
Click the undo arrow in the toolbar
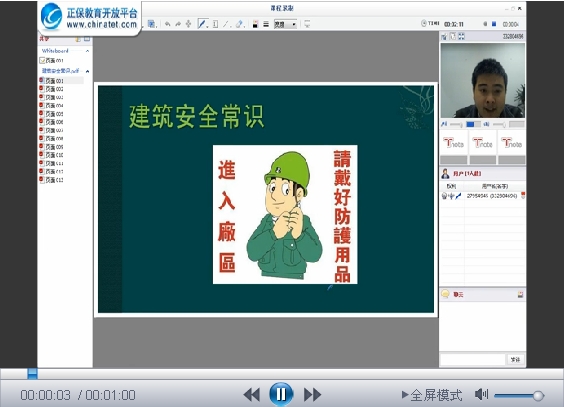(168, 24)
